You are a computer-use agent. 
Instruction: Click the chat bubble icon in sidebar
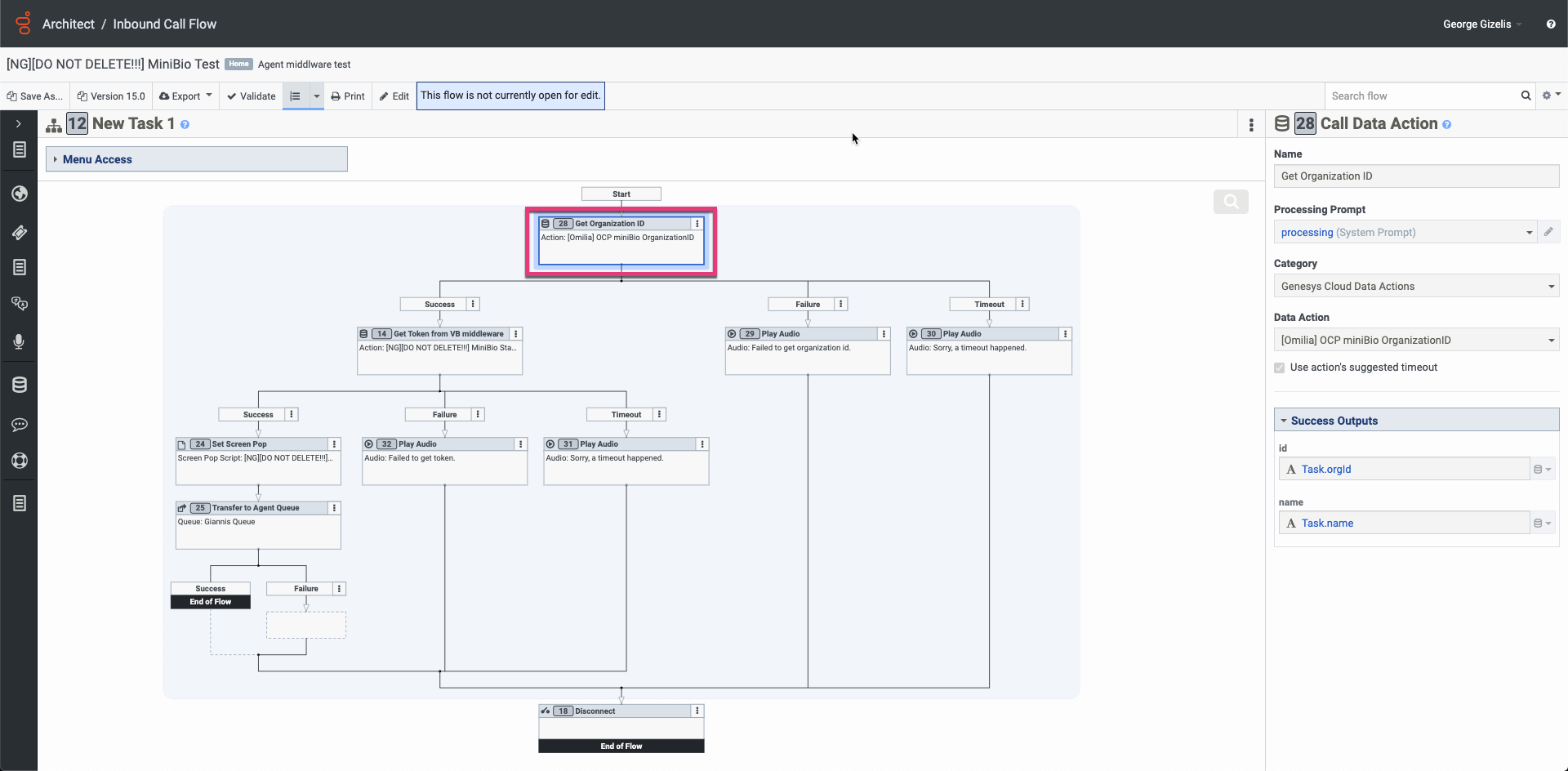point(19,425)
